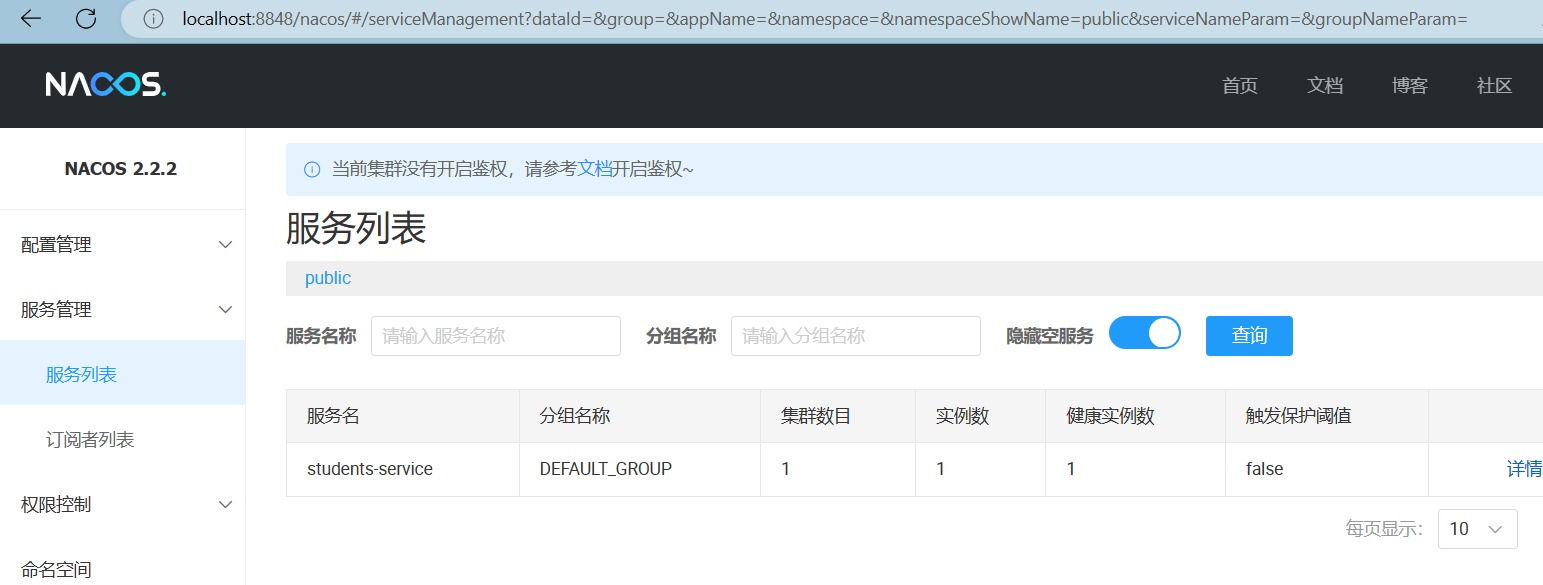The height and width of the screenshot is (585, 1543).
Task: Click the info icon on the auth warning banner
Action: tap(311, 169)
